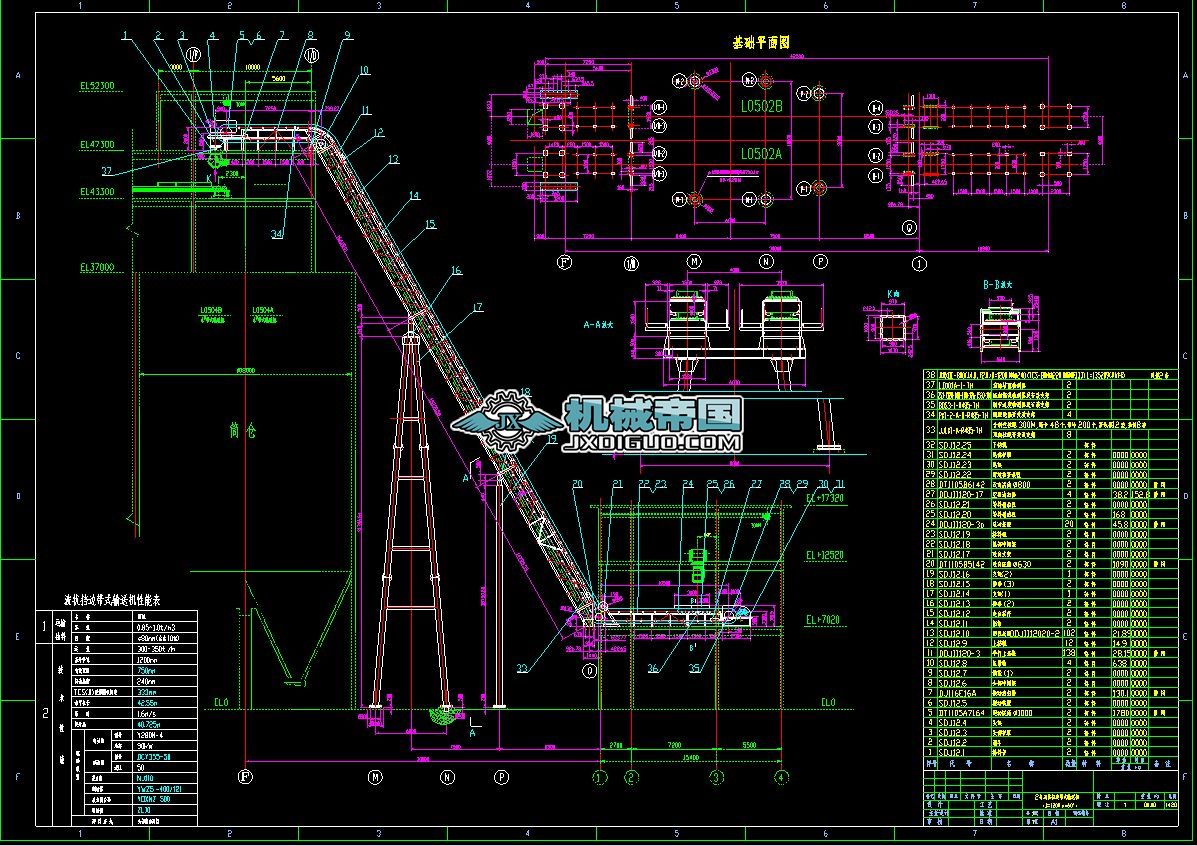Viewport: 1197px width, 846px height.
Task: Select the L0504A silo equipment label
Action: tap(263, 311)
